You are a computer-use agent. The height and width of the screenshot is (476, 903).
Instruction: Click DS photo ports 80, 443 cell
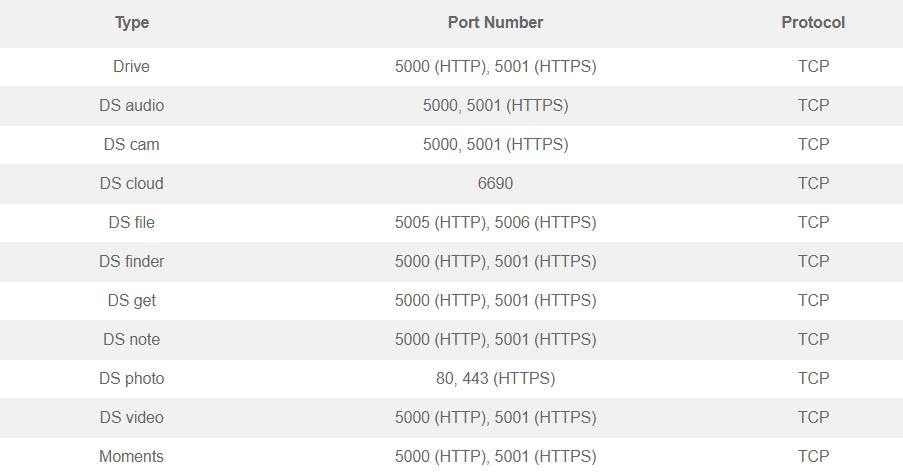[x=495, y=379]
